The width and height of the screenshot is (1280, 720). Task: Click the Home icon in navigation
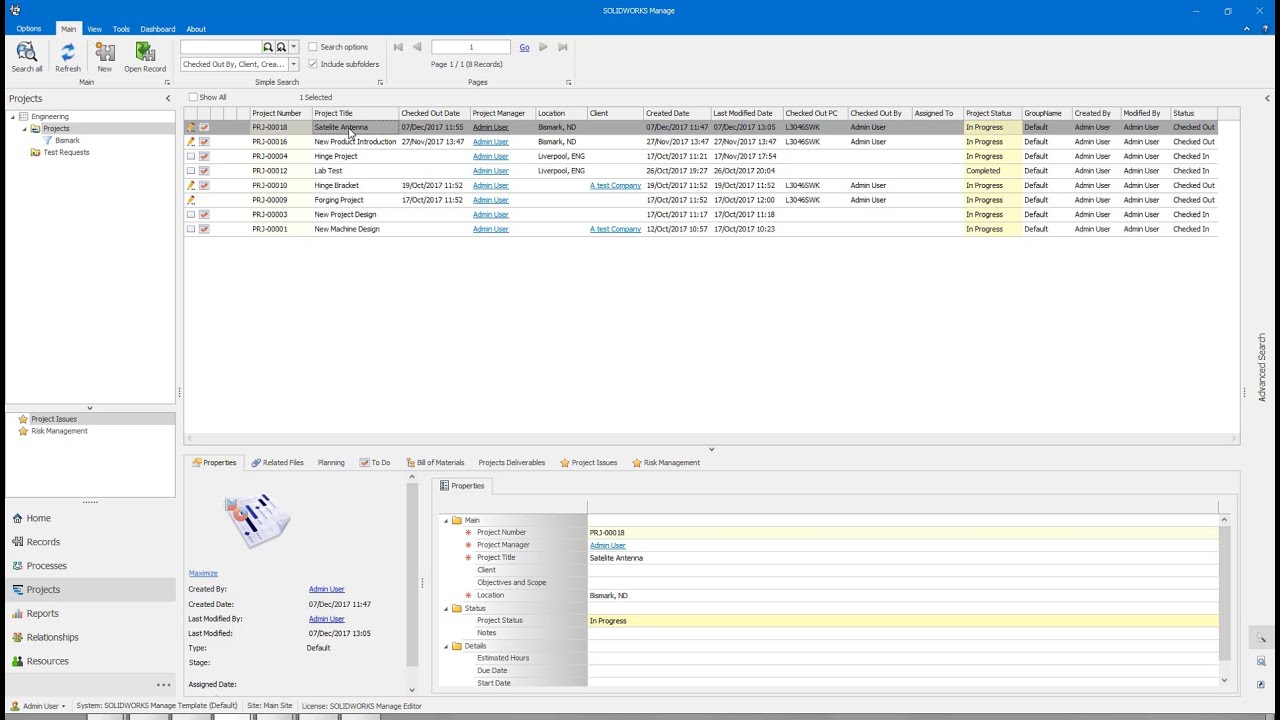[x=18, y=518]
